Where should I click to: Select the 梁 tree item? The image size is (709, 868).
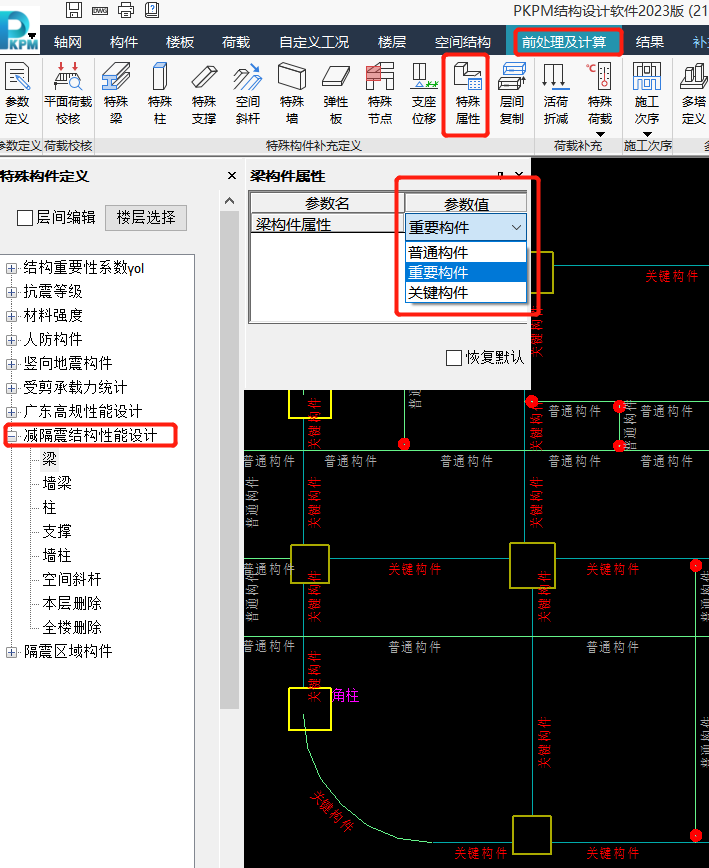pos(50,459)
